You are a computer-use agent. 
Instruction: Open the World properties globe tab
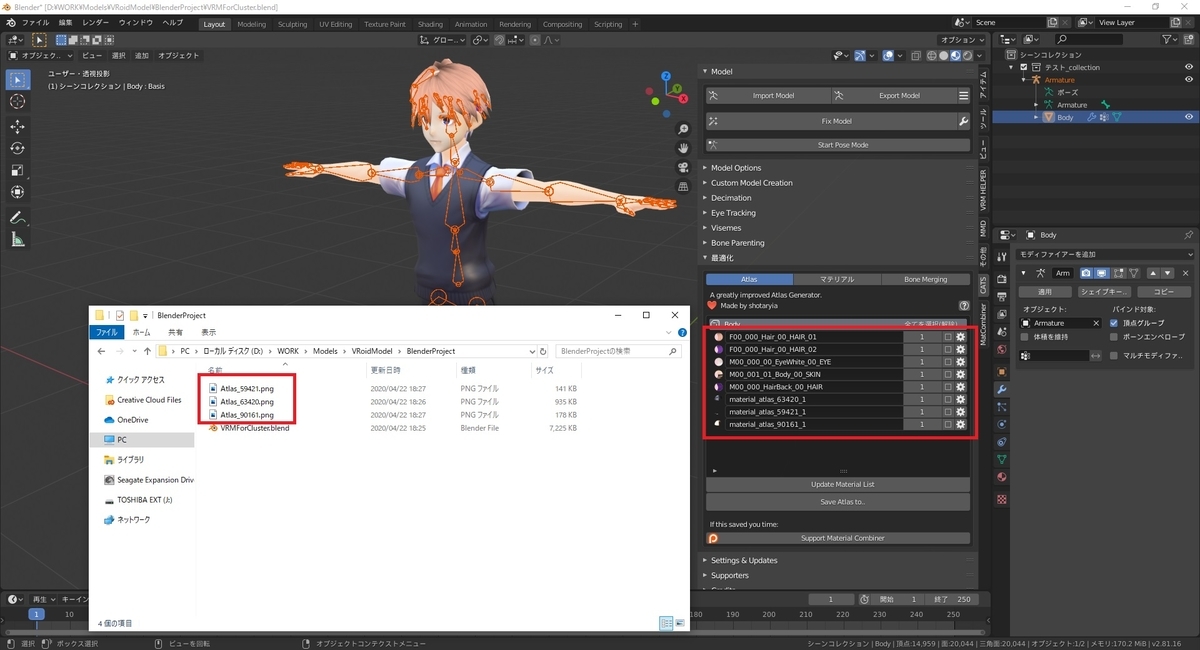tap(1002, 347)
